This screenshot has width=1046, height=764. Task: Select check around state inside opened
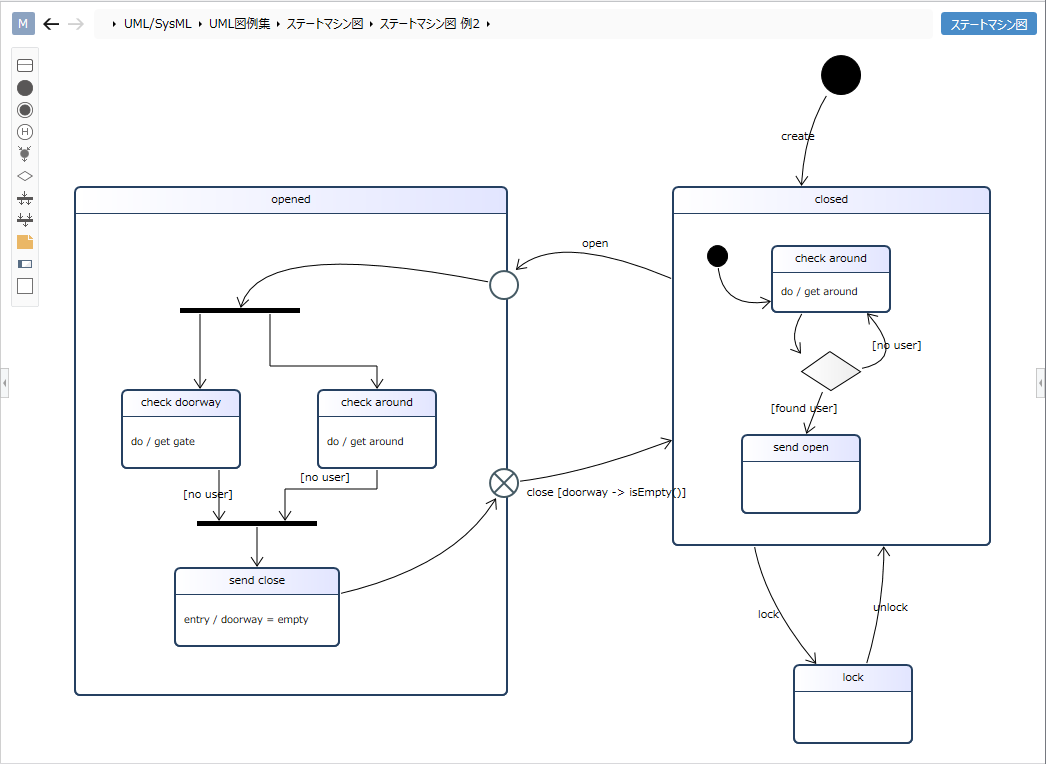tap(377, 429)
